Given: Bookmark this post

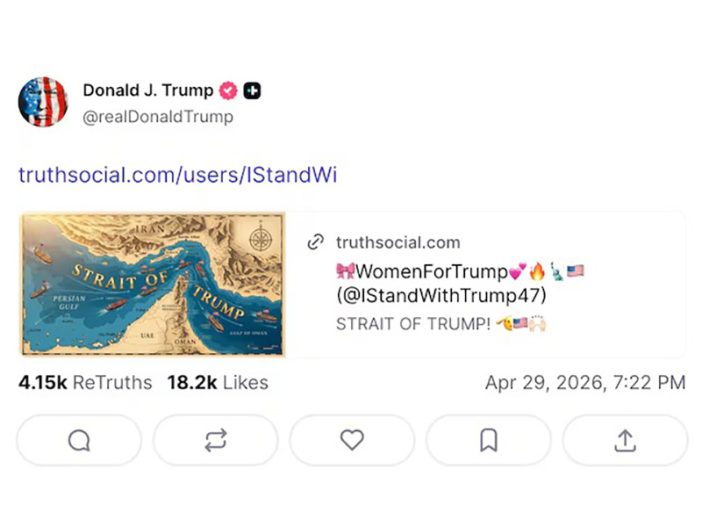Looking at the screenshot, I should coord(488,440).
